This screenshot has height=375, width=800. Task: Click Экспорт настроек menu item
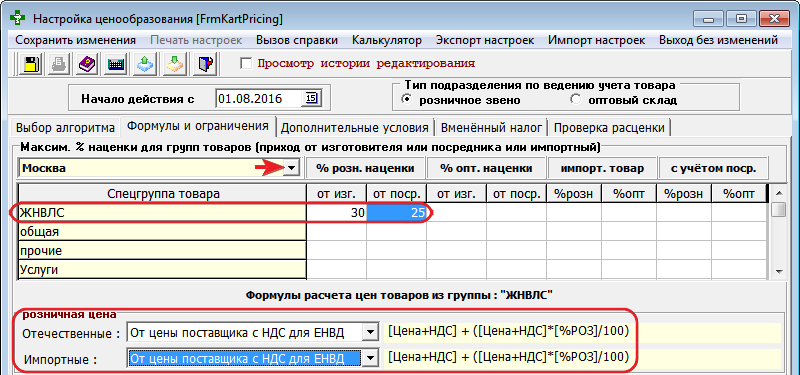pyautogui.click(x=485, y=40)
